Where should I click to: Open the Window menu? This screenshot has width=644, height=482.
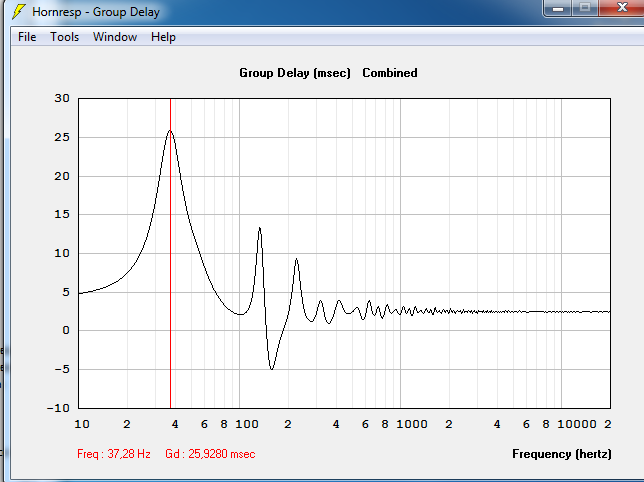(x=115, y=37)
